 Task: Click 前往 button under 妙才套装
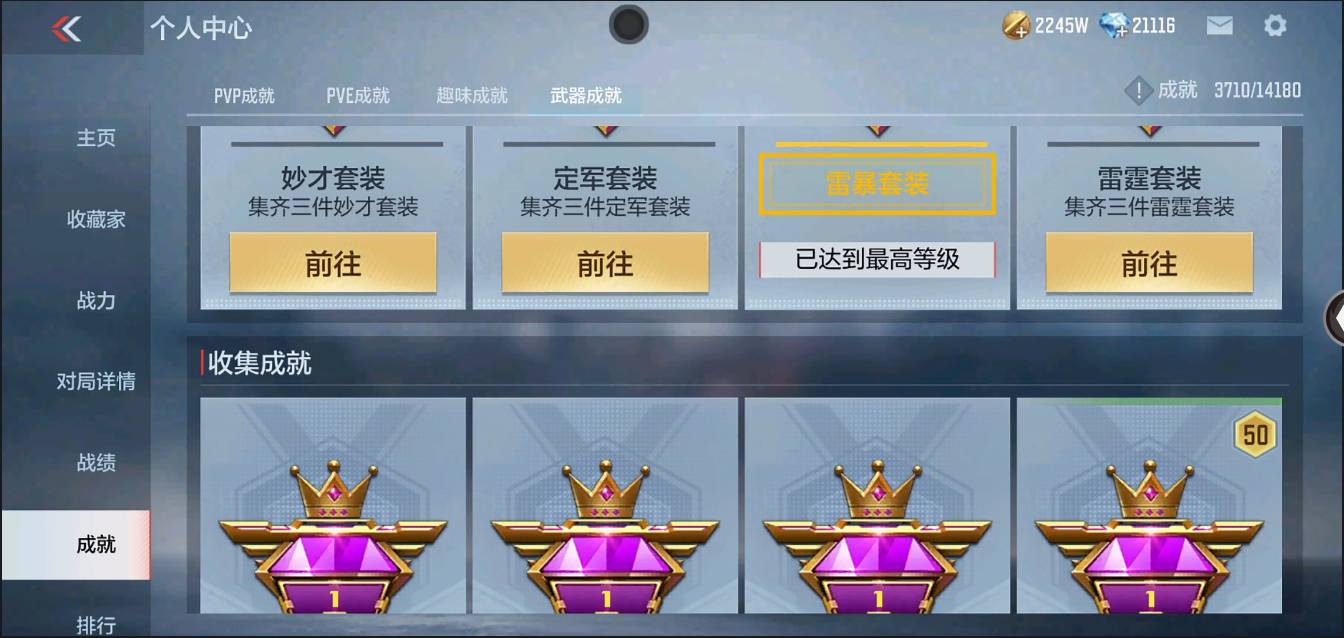[333, 263]
